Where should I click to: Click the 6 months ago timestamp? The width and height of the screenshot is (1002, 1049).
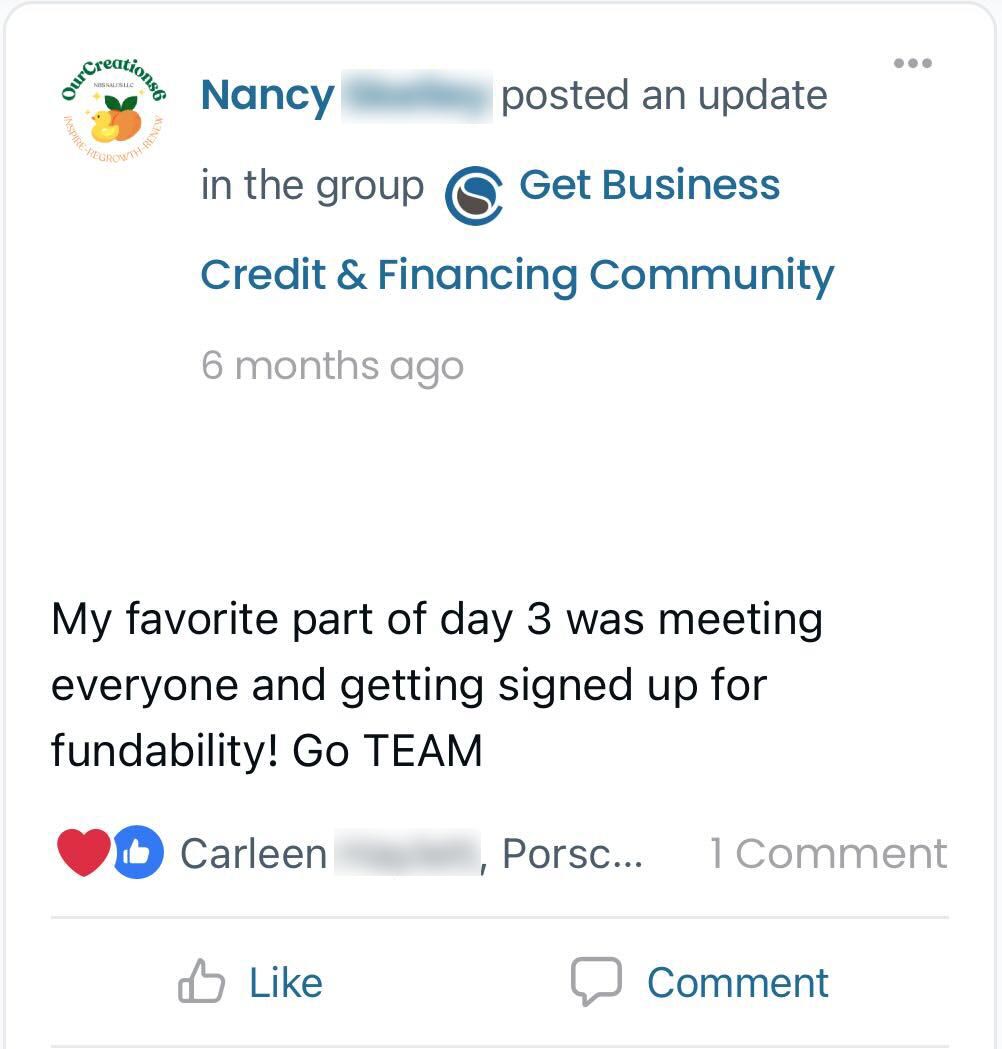[x=332, y=365]
